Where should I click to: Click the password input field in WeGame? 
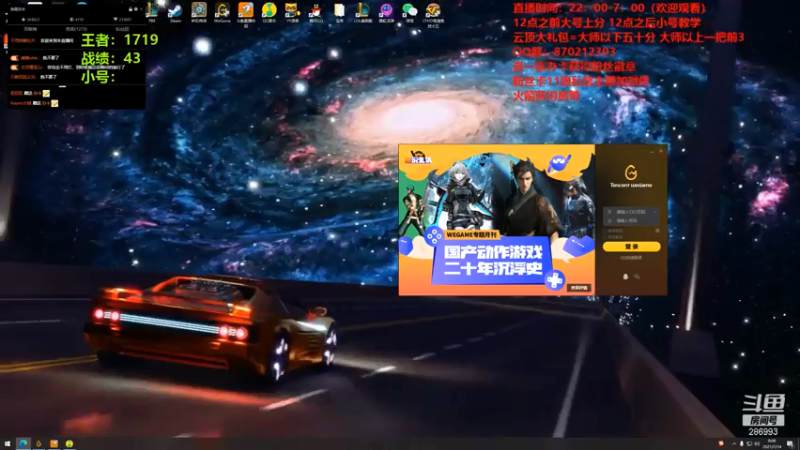(631, 221)
